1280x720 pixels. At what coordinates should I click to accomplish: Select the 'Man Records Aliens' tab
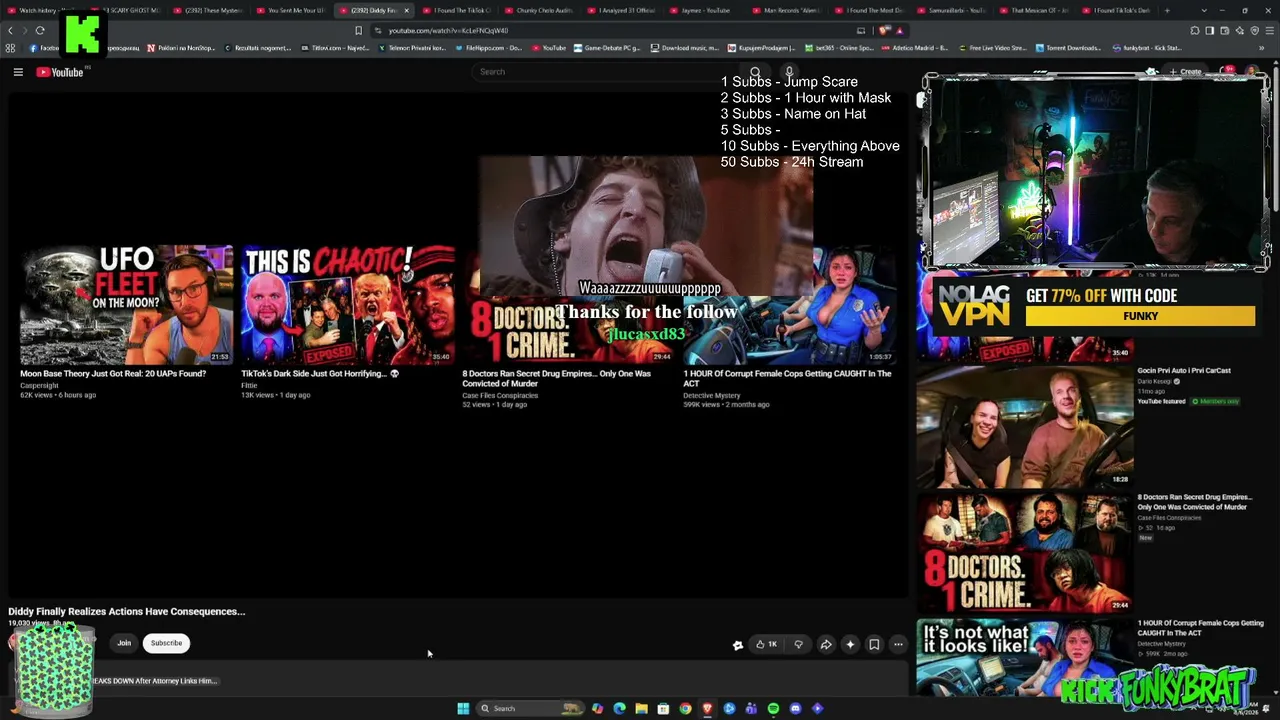click(x=789, y=10)
